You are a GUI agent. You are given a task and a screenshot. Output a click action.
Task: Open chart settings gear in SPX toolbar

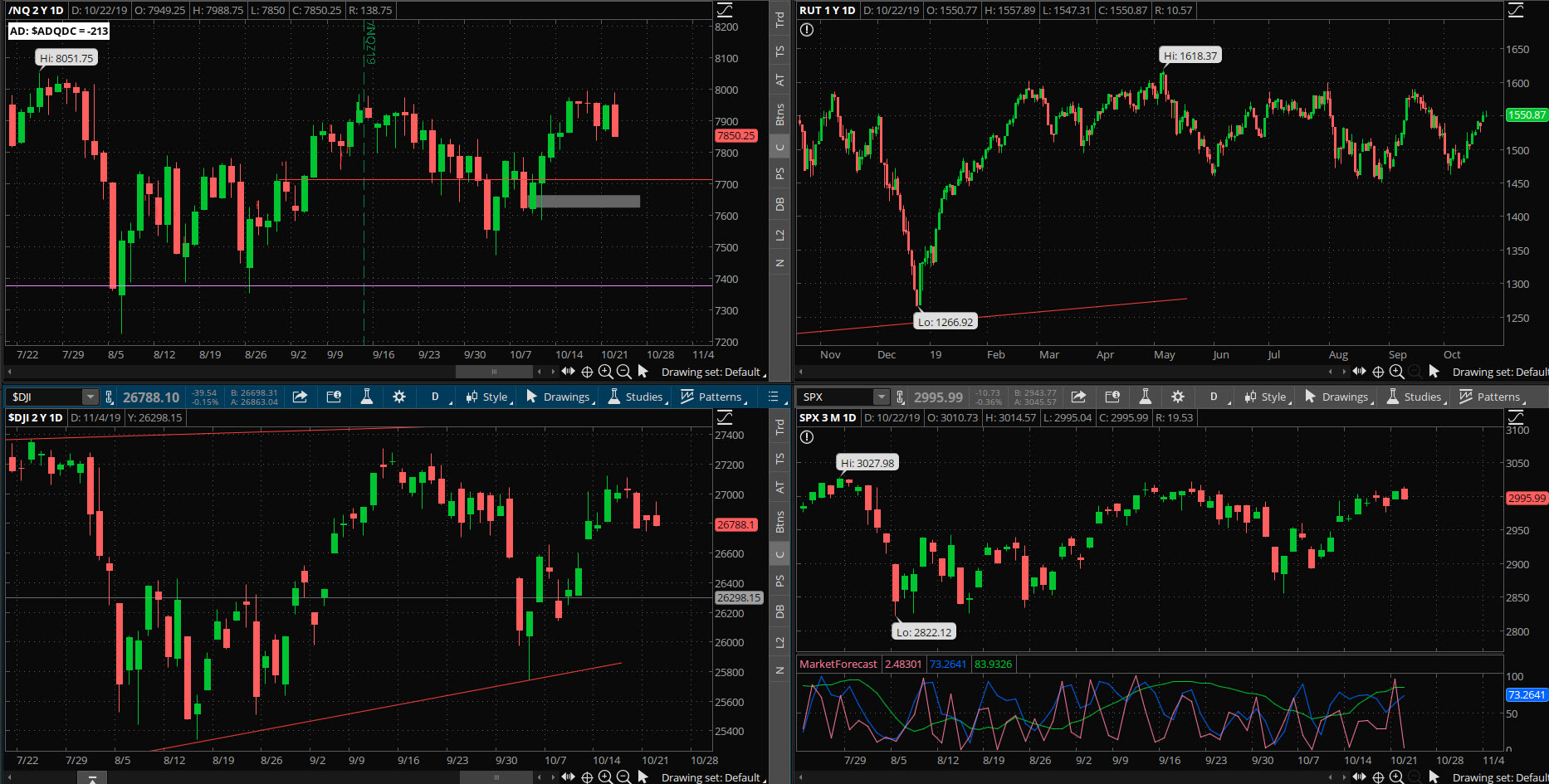[1177, 397]
